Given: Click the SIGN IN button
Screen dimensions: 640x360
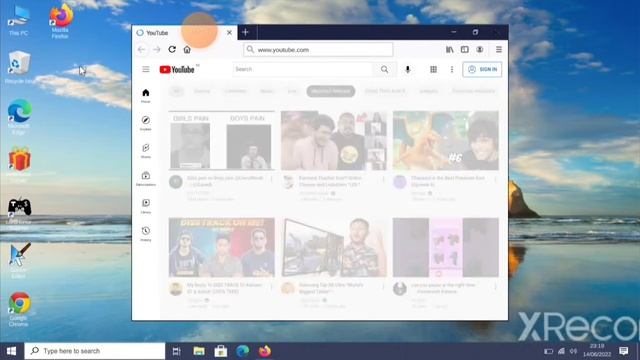Looking at the screenshot, I should point(482,69).
